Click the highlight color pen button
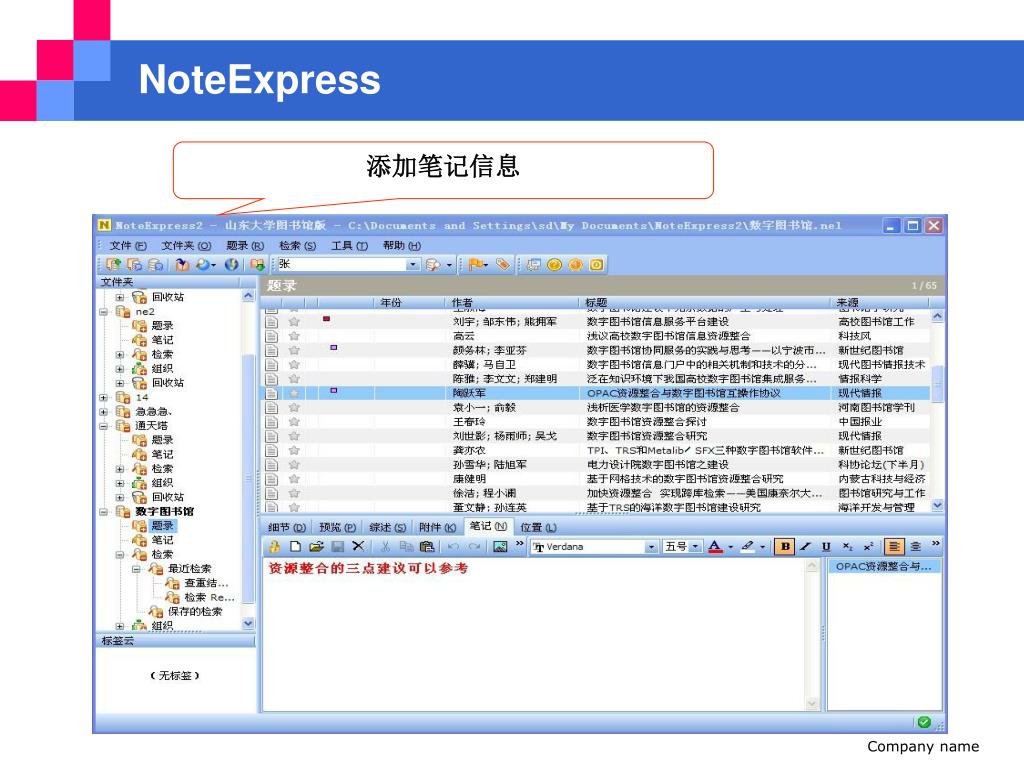 748,547
